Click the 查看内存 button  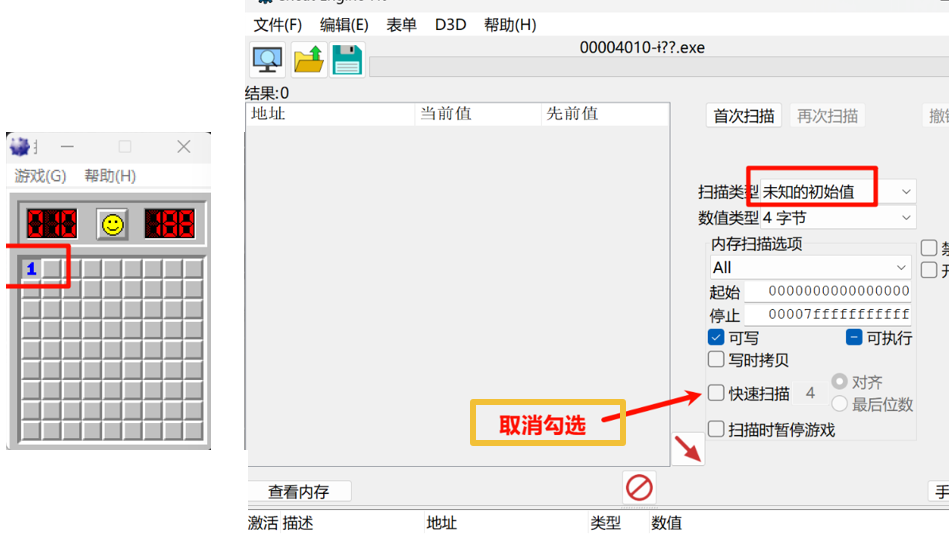pyautogui.click(x=299, y=491)
